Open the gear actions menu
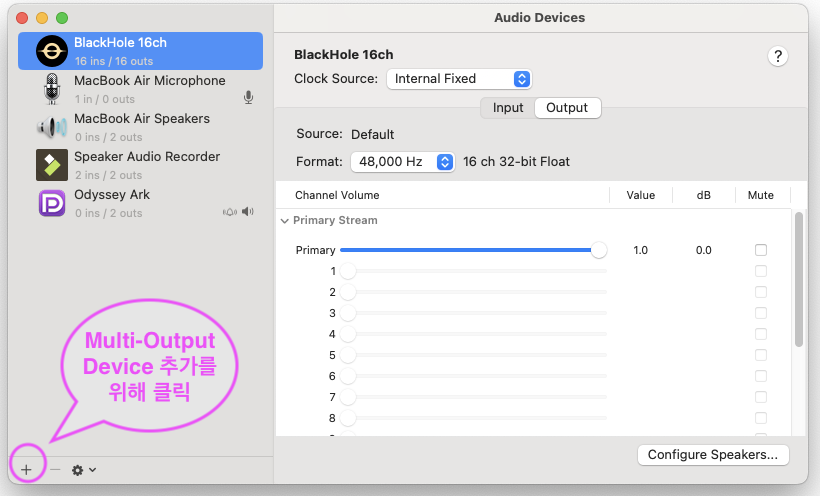 click(84, 470)
